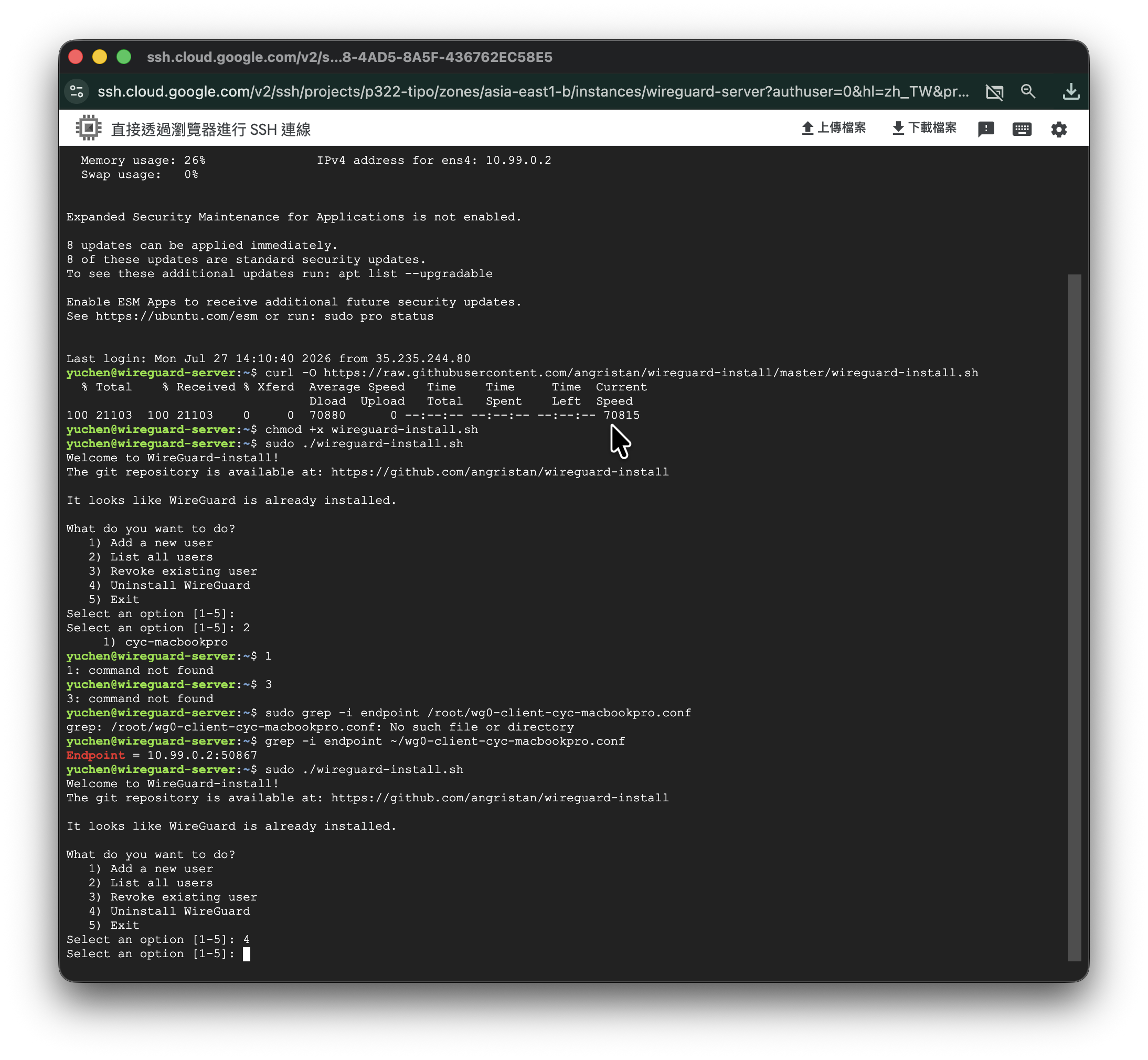Click 'IPv4 address for ens4: 10.99.0.2' text
The image size is (1148, 1060).
(x=434, y=160)
